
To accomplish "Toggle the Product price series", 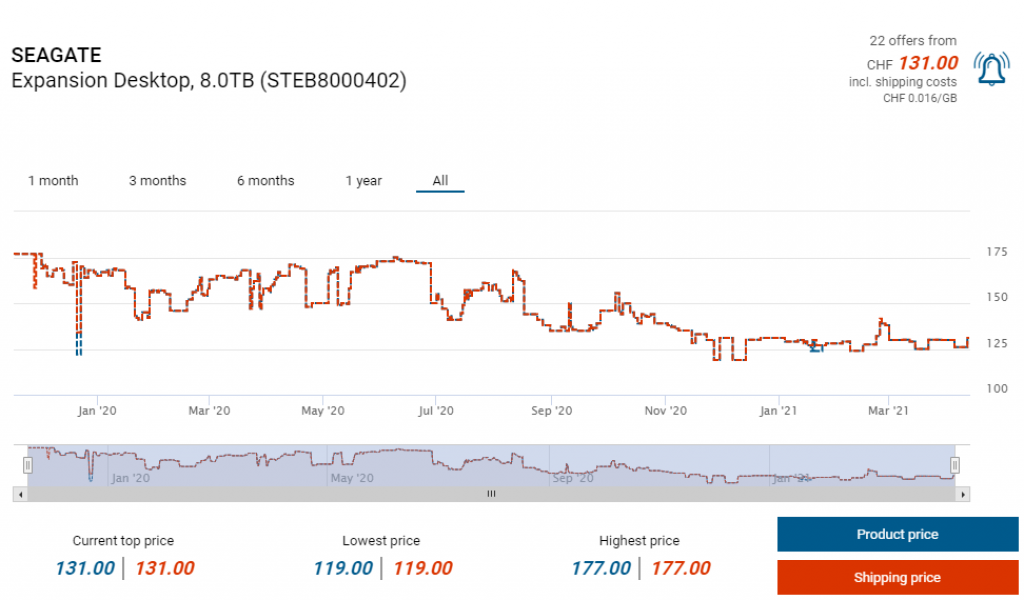I will point(897,535).
